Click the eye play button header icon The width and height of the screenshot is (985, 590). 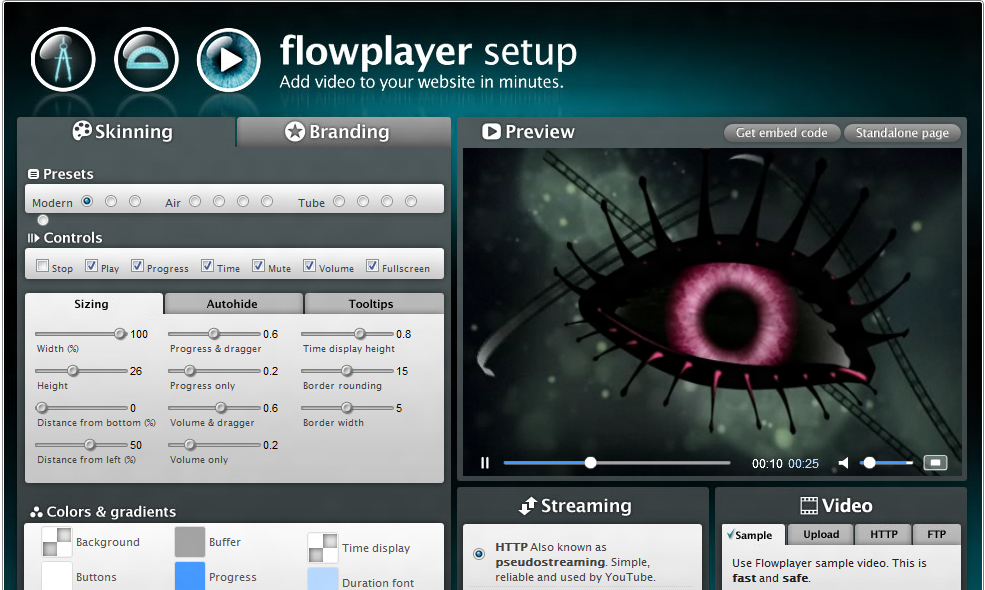click(x=229, y=60)
